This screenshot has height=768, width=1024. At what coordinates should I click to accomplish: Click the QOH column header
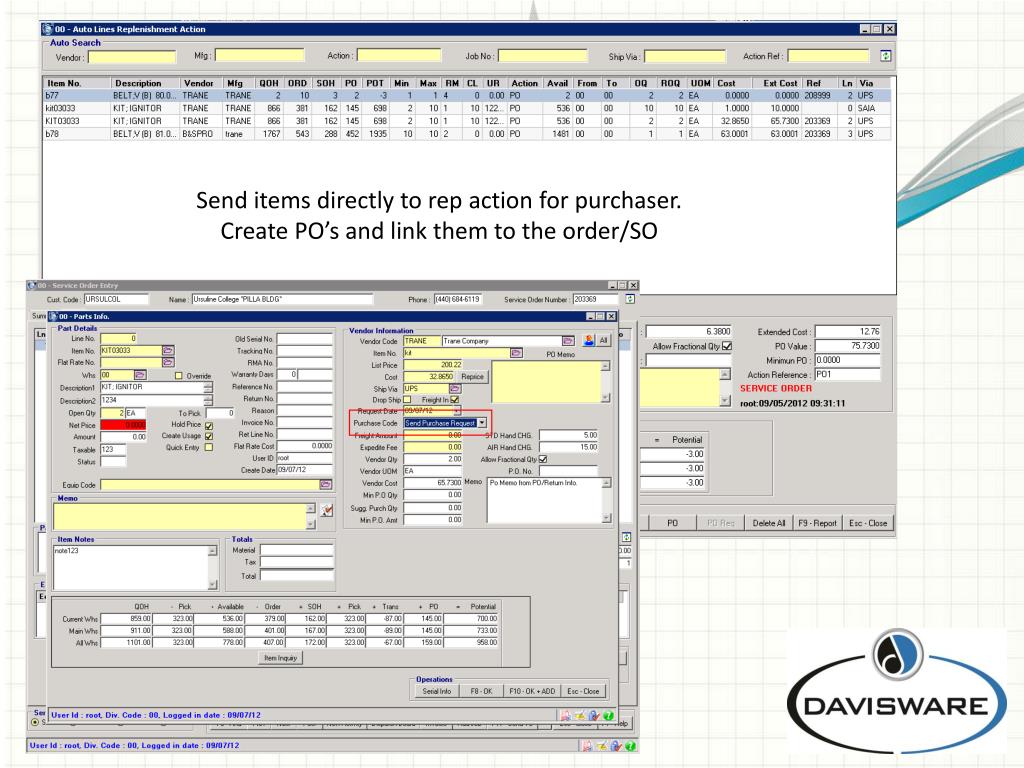click(268, 83)
